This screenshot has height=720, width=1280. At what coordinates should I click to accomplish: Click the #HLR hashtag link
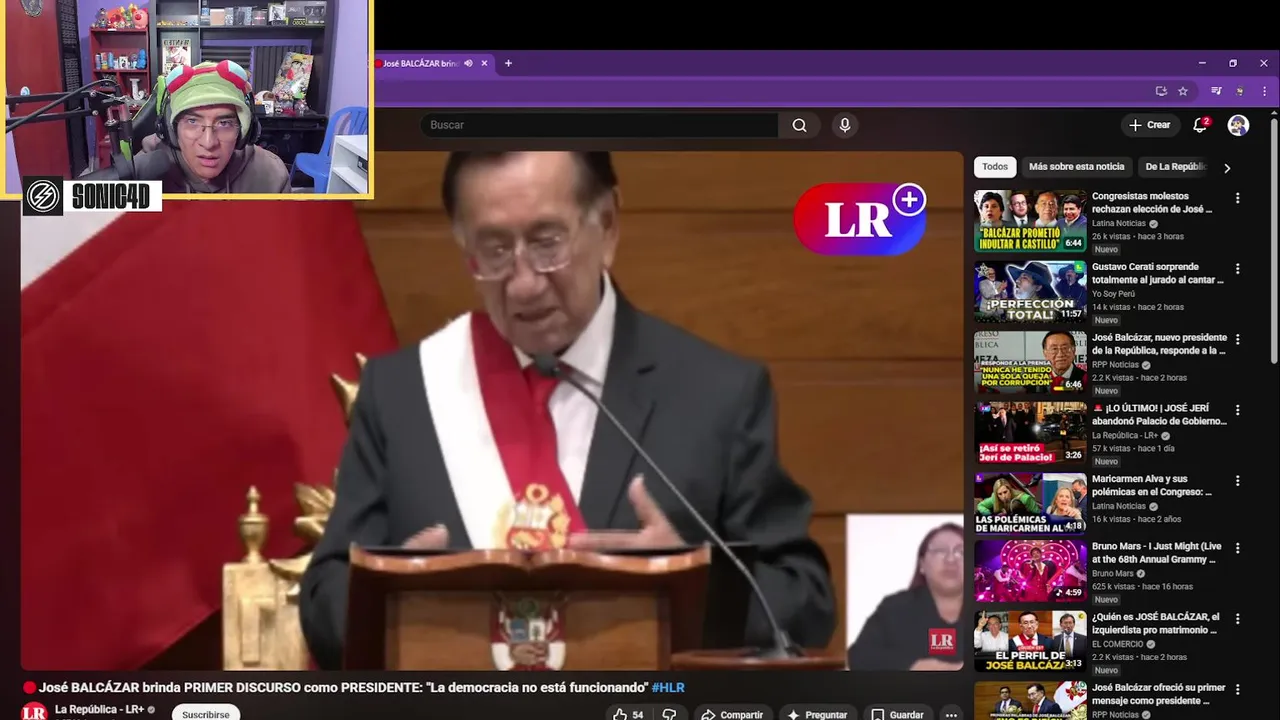pos(668,687)
